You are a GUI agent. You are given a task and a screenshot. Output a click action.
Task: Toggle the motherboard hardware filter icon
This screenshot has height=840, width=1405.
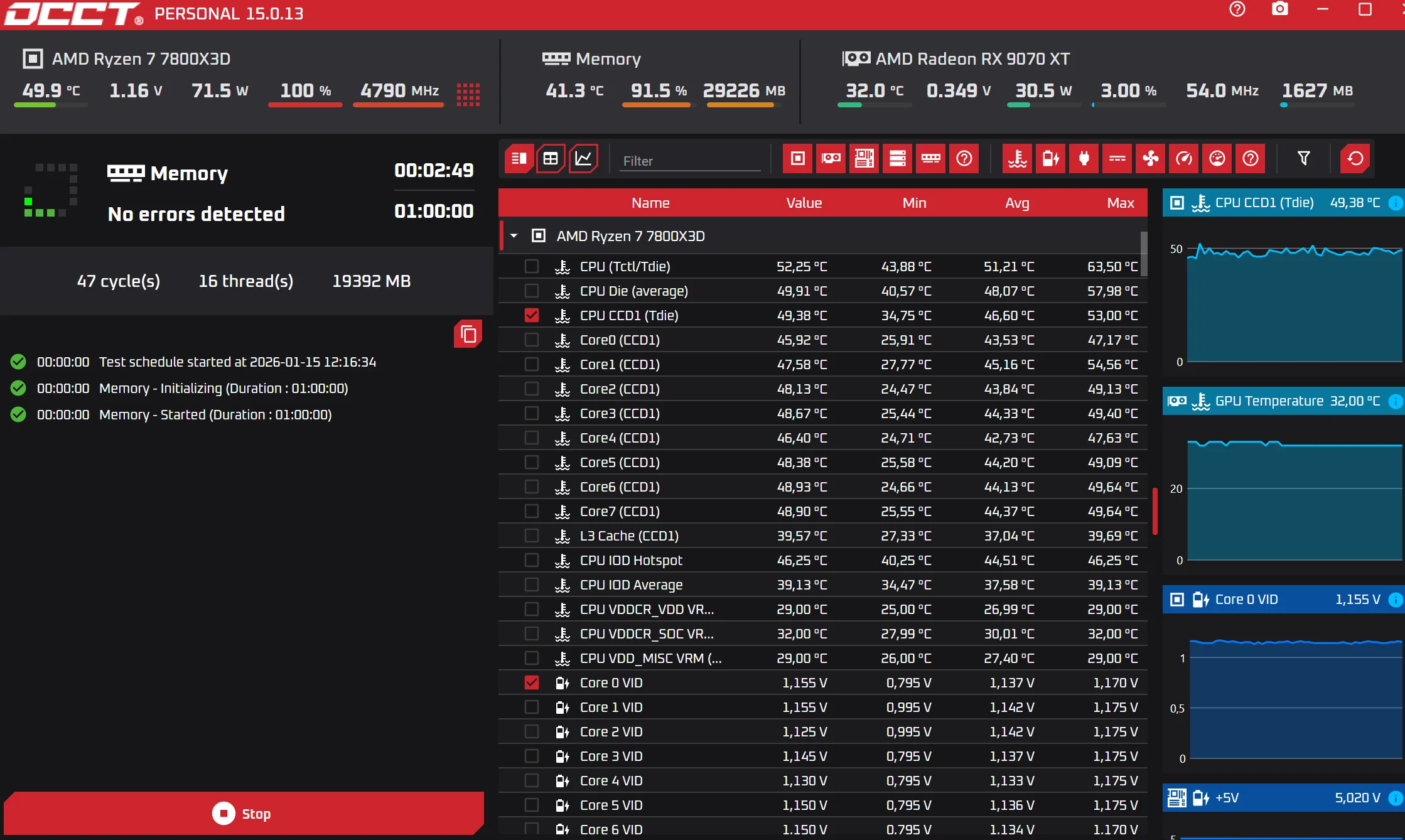coord(864,158)
